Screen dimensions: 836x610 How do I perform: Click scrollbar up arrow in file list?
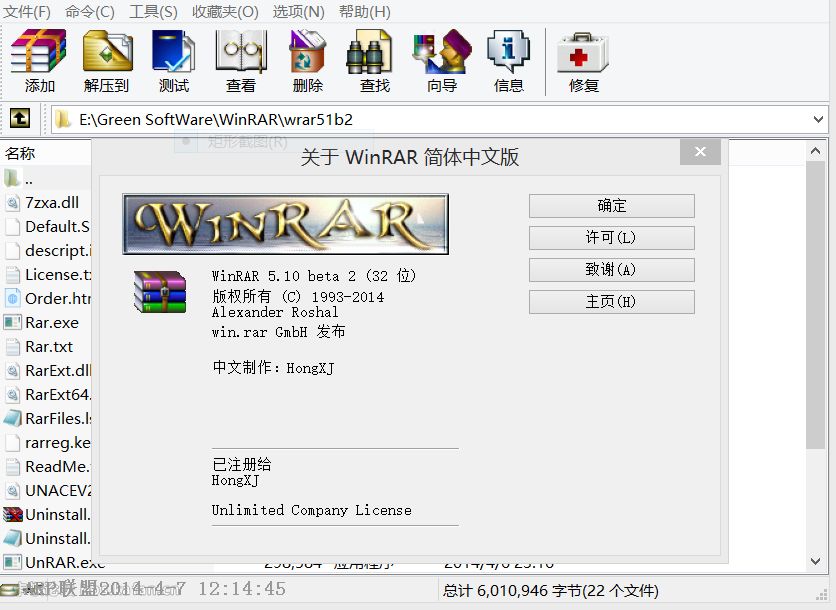coord(815,151)
